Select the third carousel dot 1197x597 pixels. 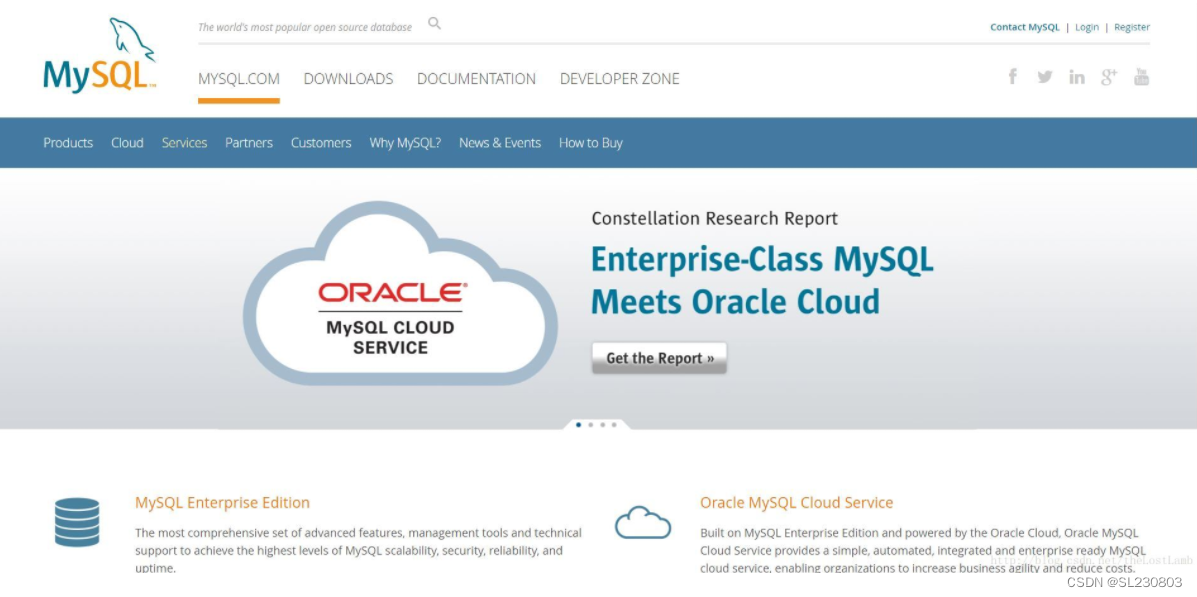click(602, 424)
